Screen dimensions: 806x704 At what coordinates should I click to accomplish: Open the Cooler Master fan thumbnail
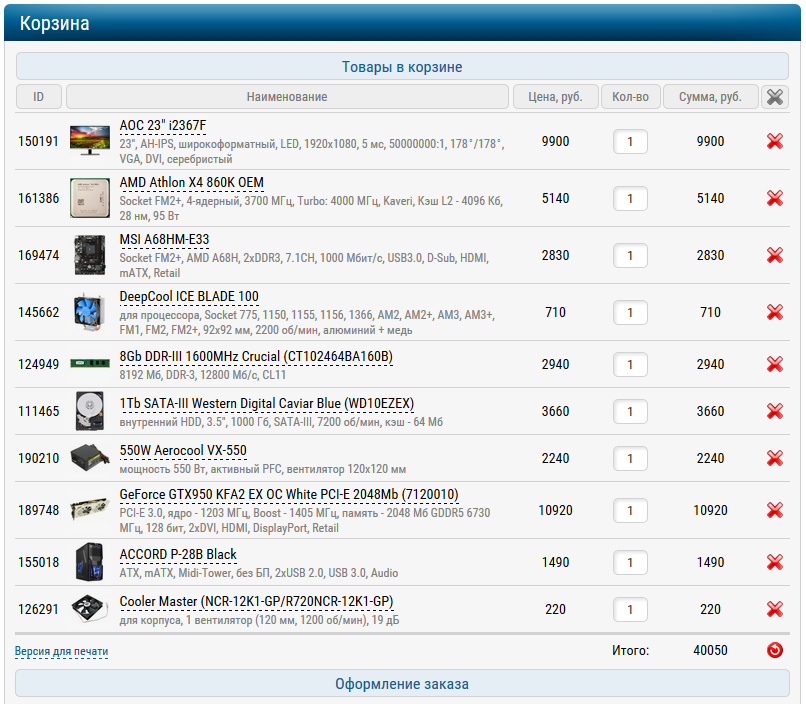(x=90, y=609)
